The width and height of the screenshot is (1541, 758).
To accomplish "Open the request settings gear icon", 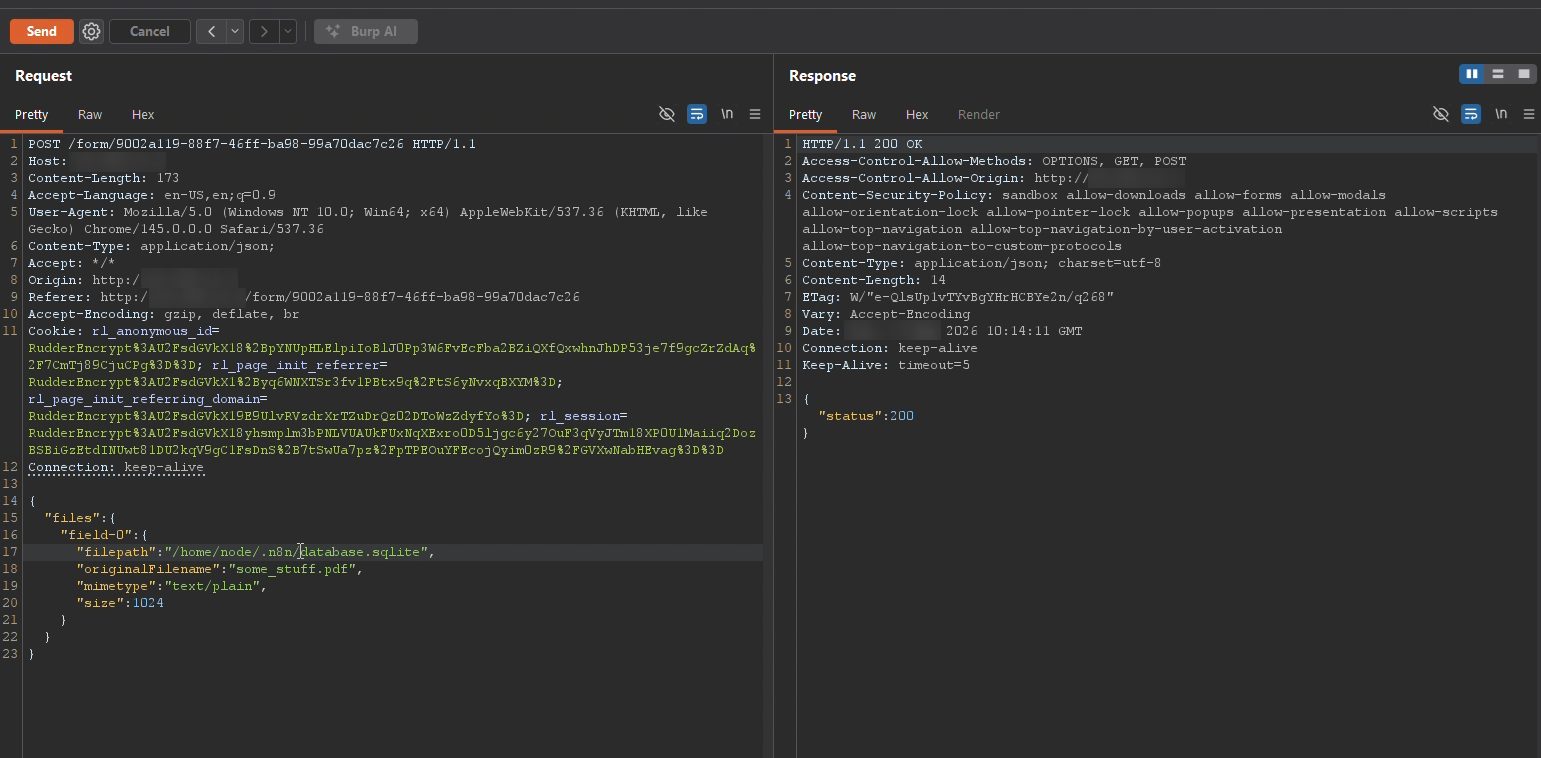I will tap(91, 32).
